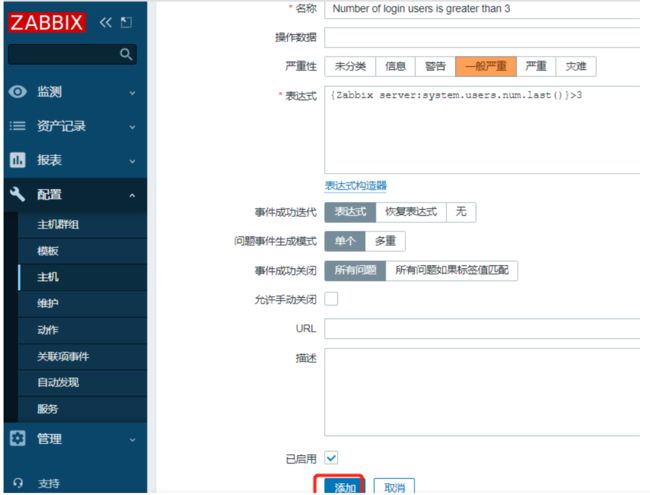This screenshot has width=650, height=495.
Task: Open the 监测 menu
Action: pyautogui.click(x=75, y=92)
